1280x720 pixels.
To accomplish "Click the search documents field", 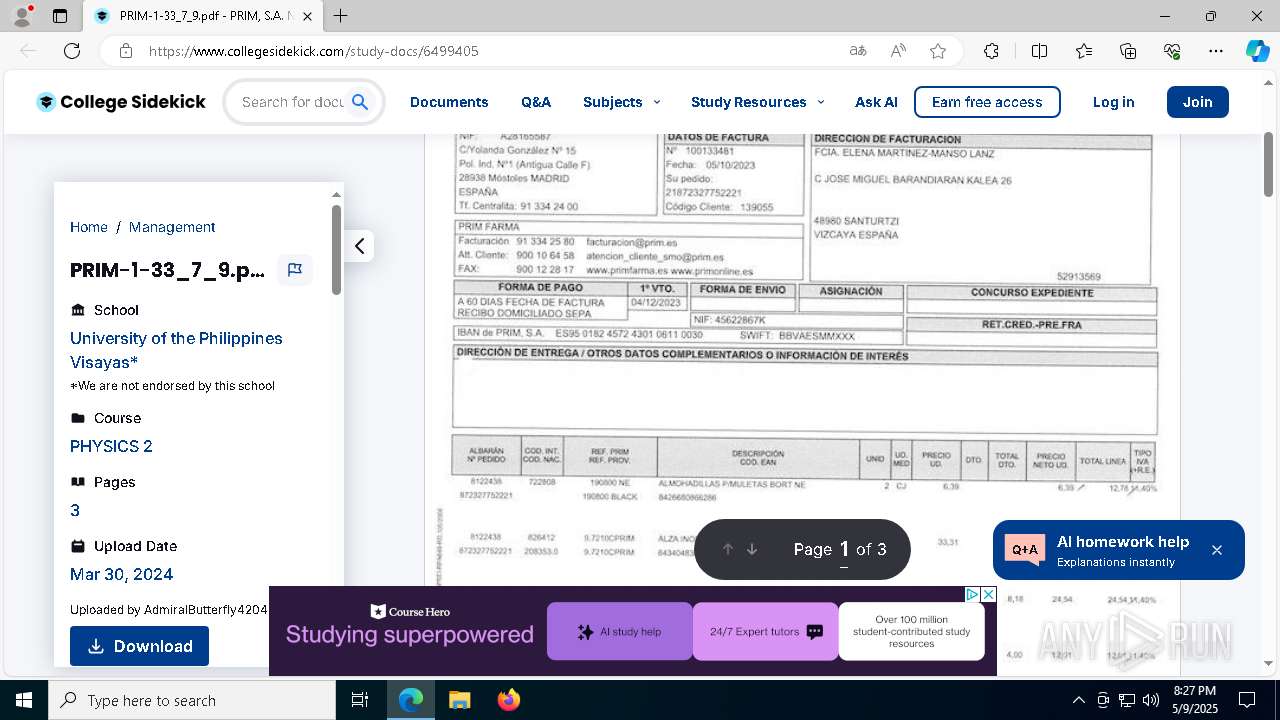I will 292,102.
